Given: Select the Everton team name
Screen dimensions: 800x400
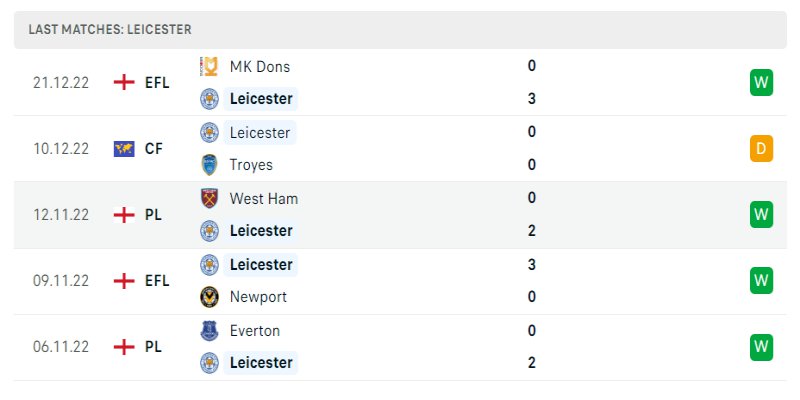Looking at the screenshot, I should pos(254,330).
